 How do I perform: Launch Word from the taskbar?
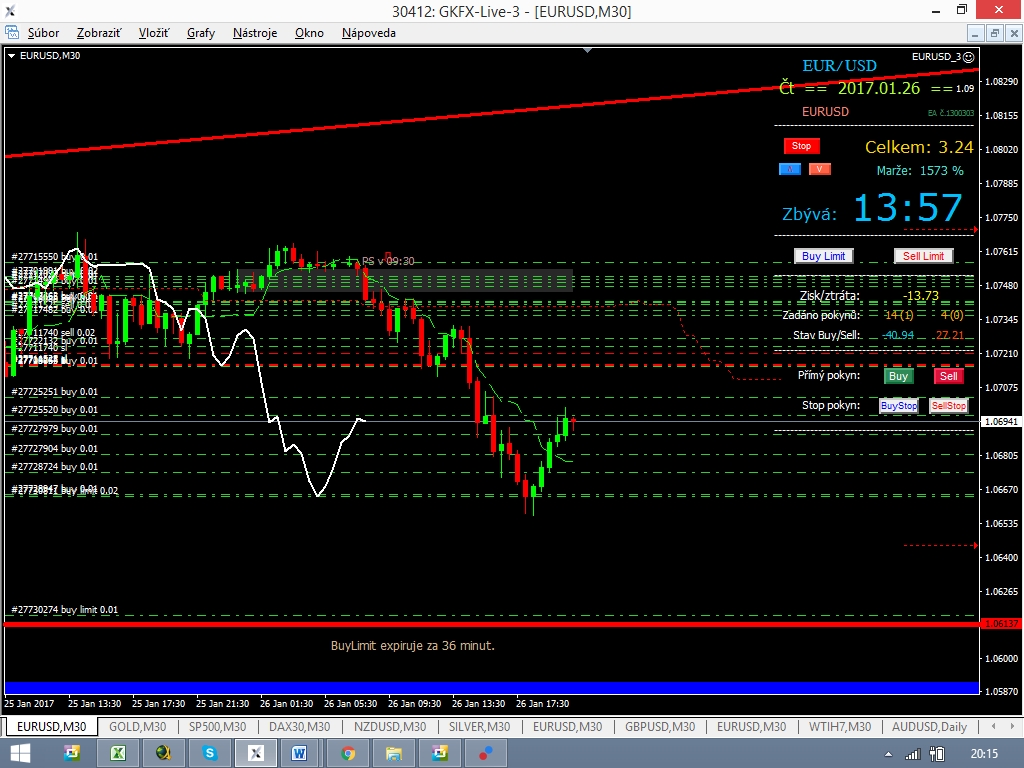point(300,753)
